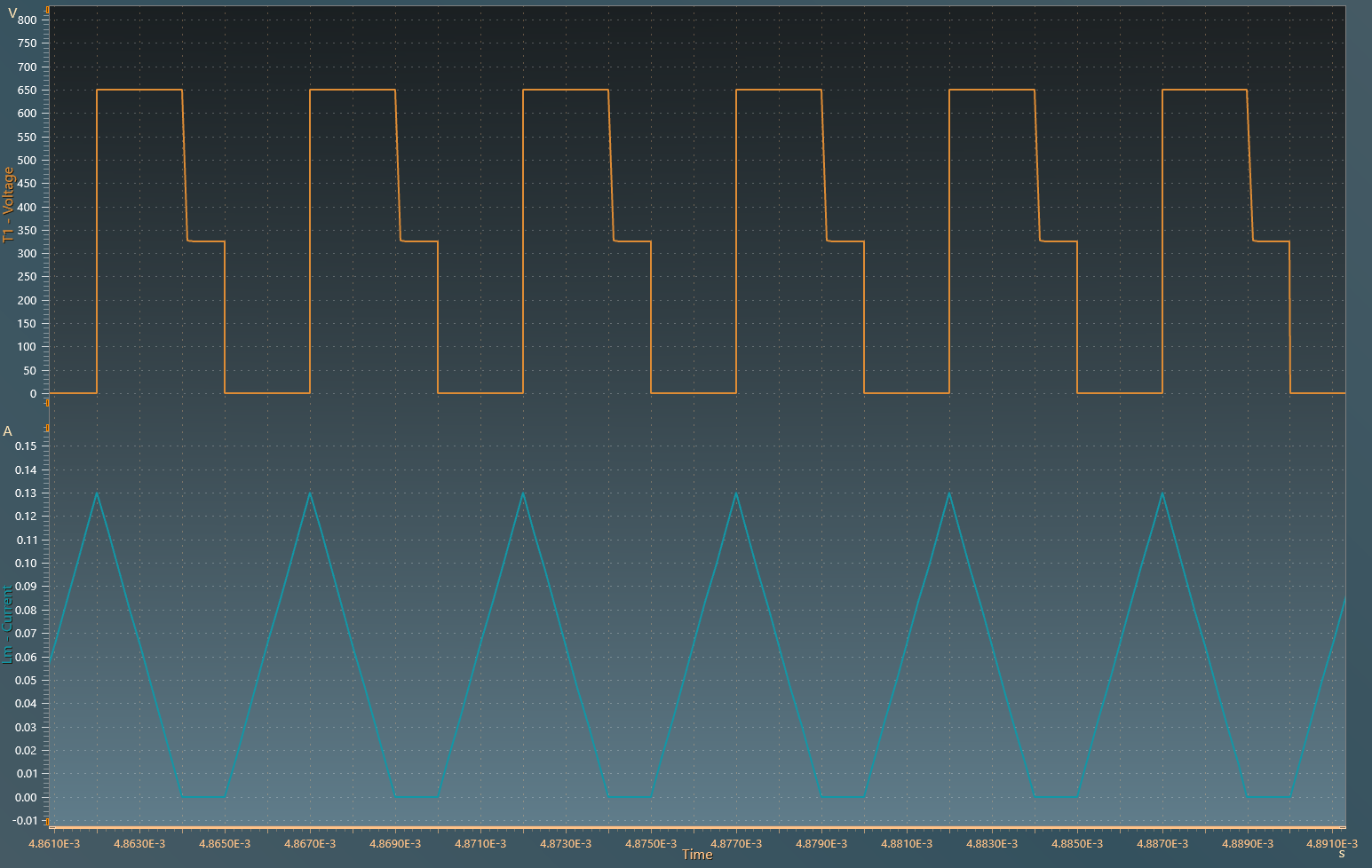Click the 800 tick on voltage axis
This screenshot has width=1372, height=868.
(27, 20)
